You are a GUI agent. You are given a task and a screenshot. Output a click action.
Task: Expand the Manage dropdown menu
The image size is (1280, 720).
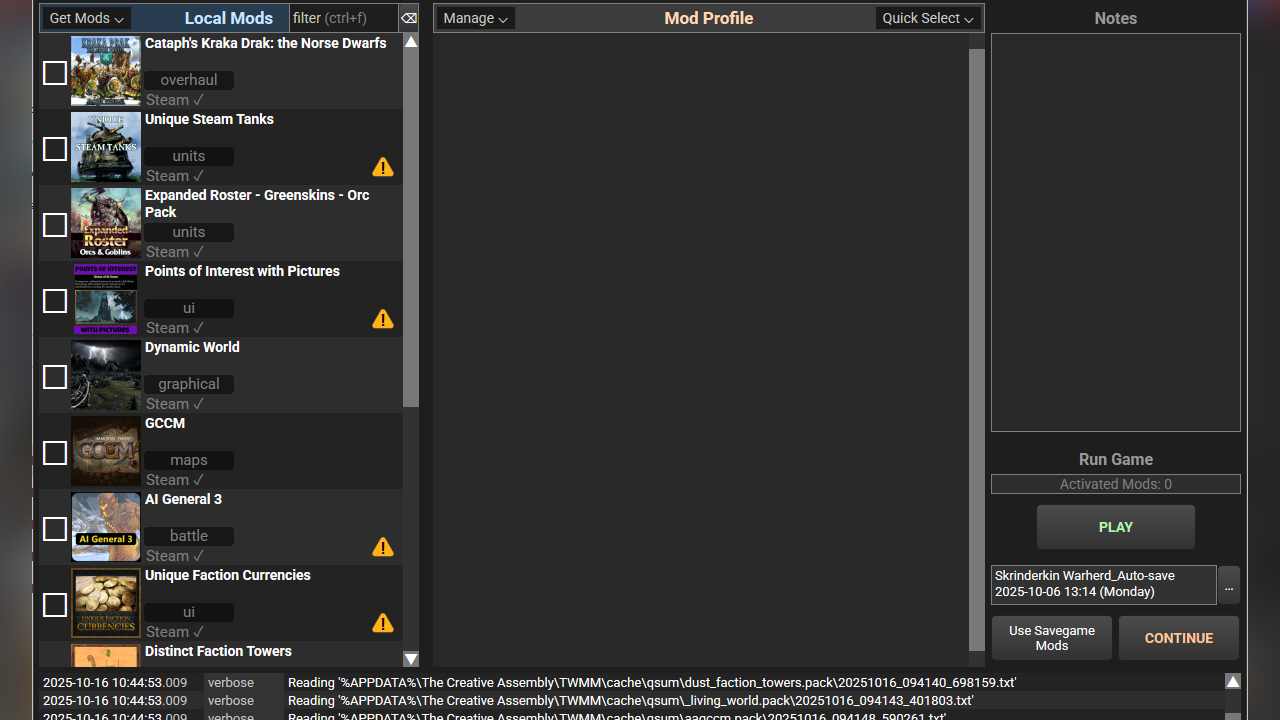(x=475, y=18)
